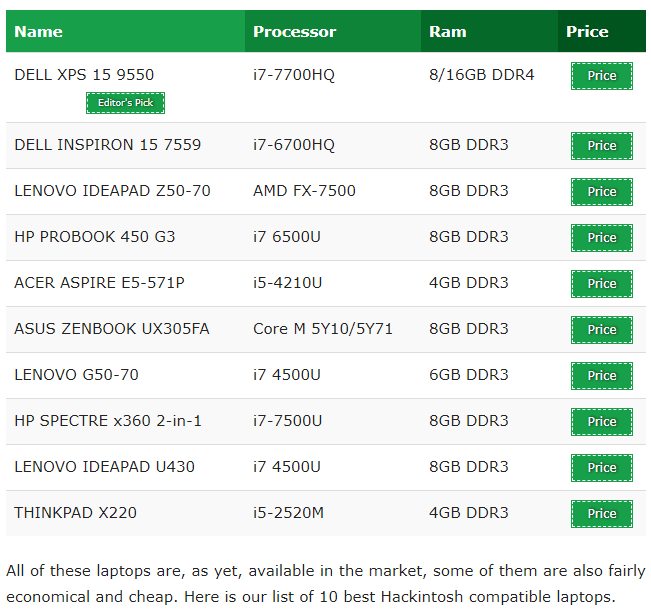Click the AMD FX-7500 processor cell
Image resolution: width=651 pixels, height=614 pixels.
pos(304,191)
